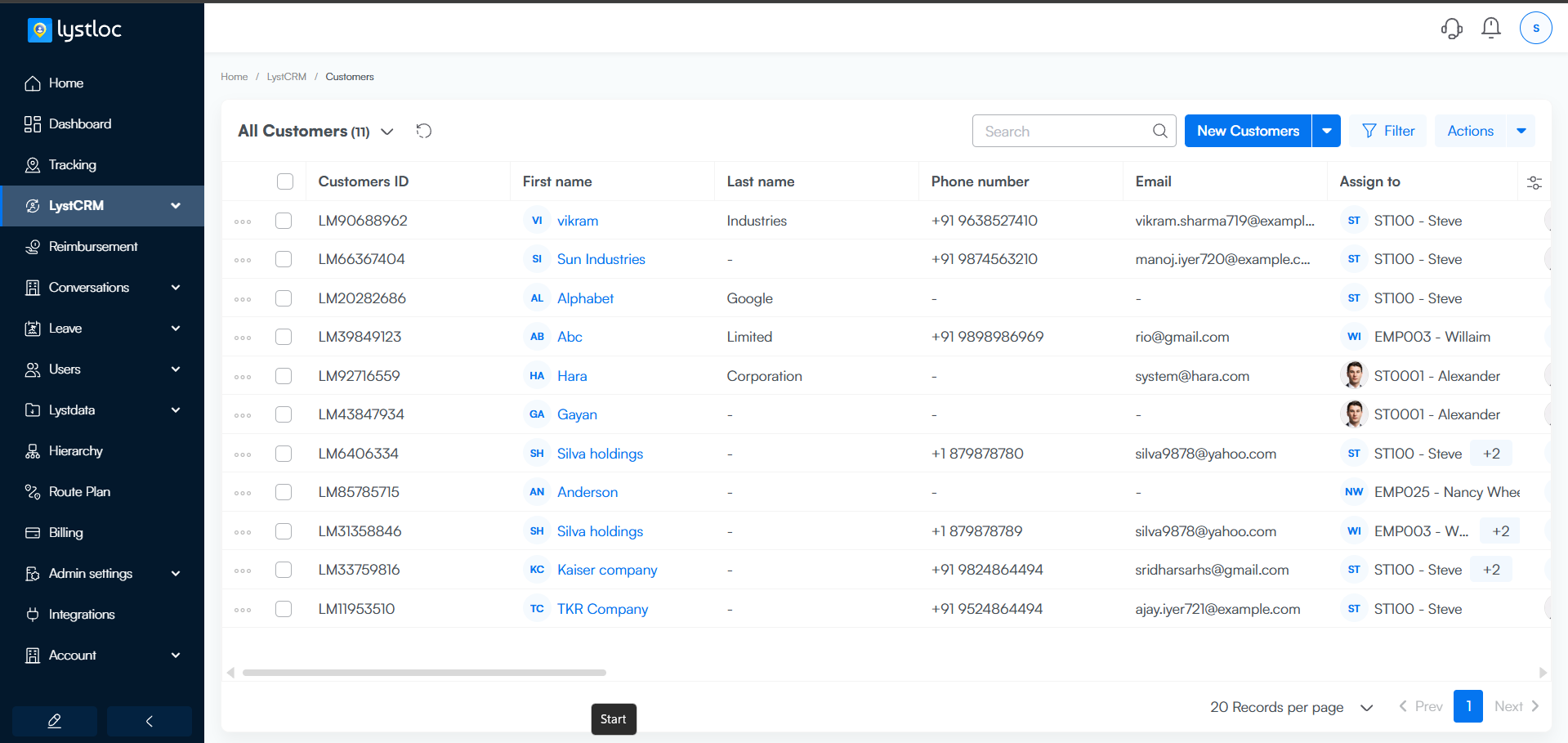This screenshot has height=743, width=1568.
Task: Click the Filter button
Action: click(x=1387, y=131)
